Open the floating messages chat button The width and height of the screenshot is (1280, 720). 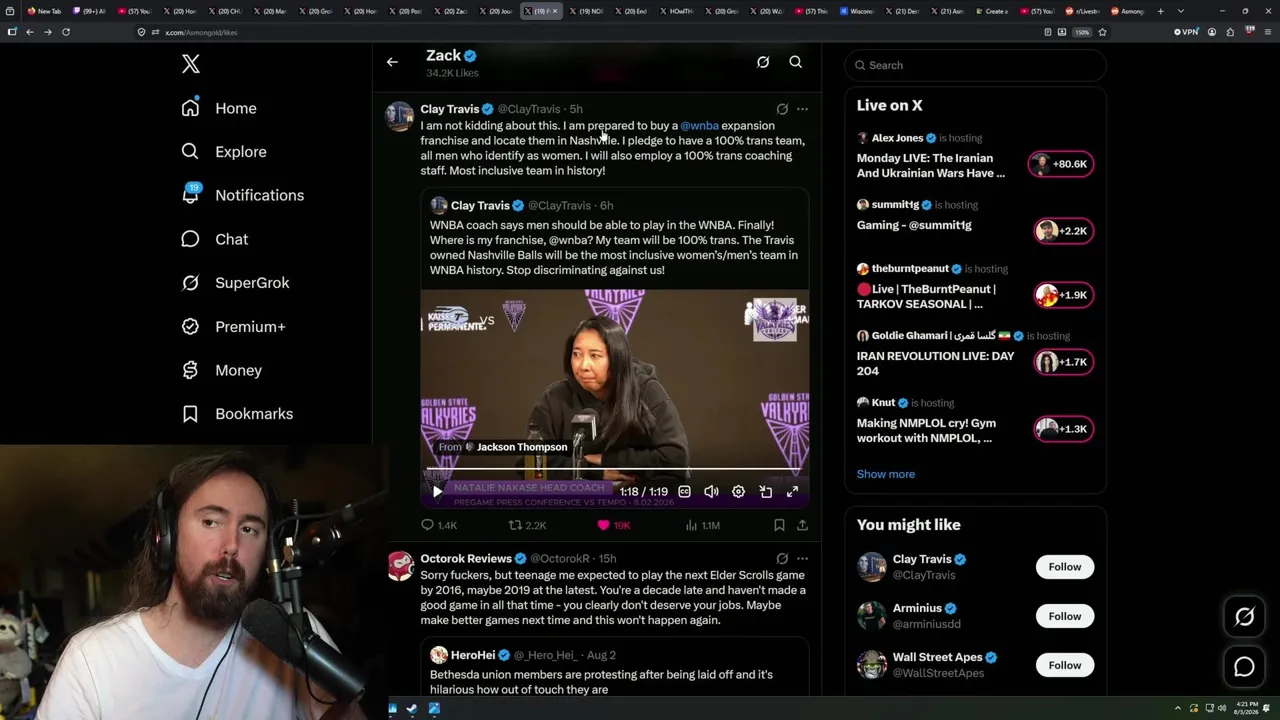(x=1244, y=666)
